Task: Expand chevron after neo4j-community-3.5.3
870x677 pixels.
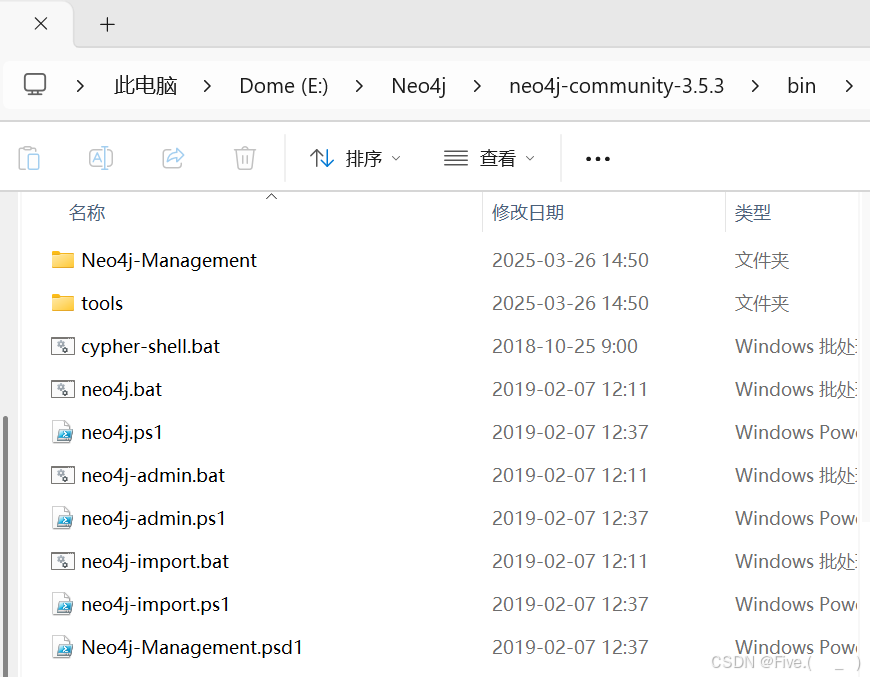Action: point(755,86)
